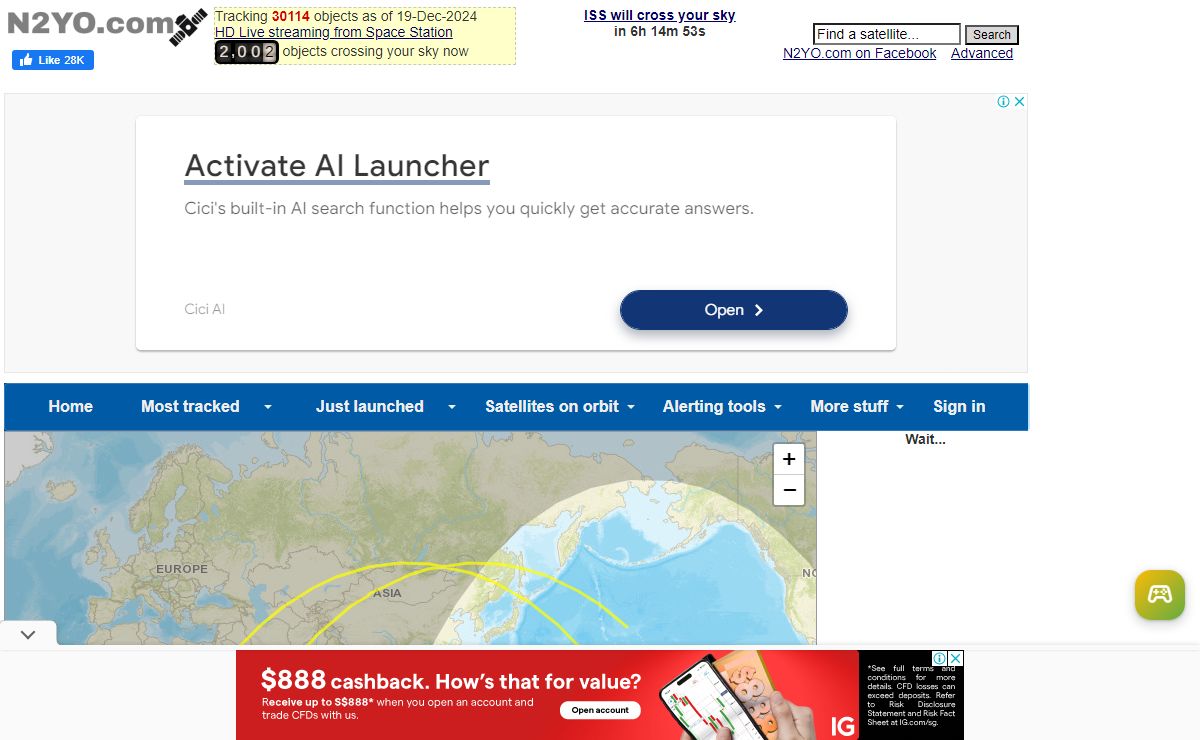Click the Wait... text beside the map
The width and height of the screenshot is (1200, 740).
tap(925, 439)
